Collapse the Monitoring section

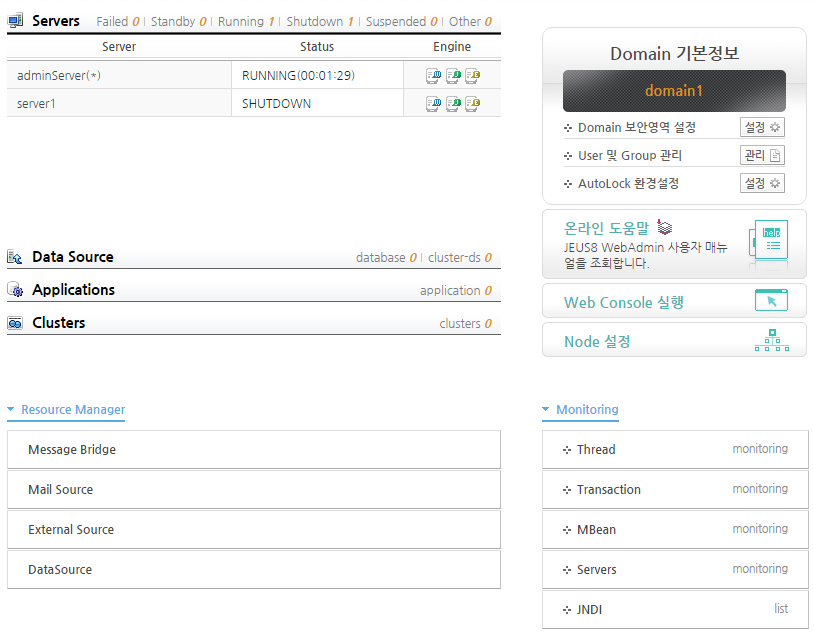click(580, 410)
